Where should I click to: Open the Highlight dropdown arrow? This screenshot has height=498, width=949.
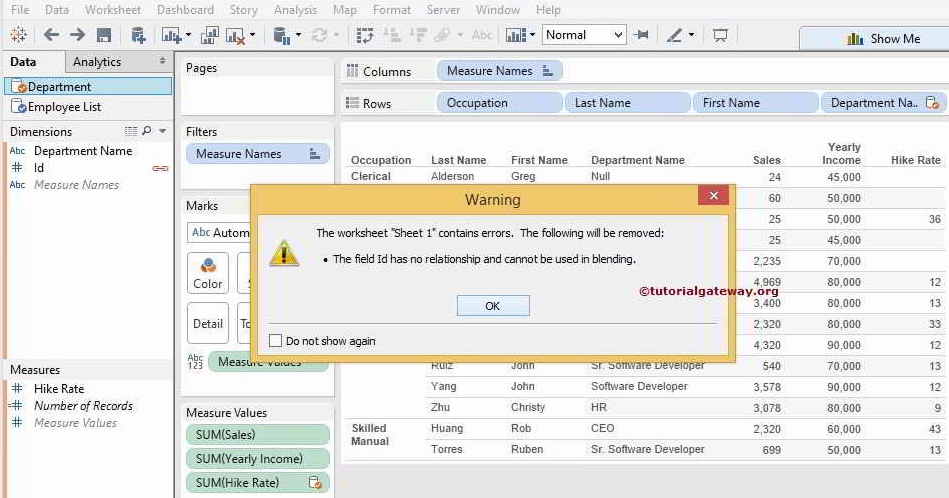pyautogui.click(x=691, y=36)
